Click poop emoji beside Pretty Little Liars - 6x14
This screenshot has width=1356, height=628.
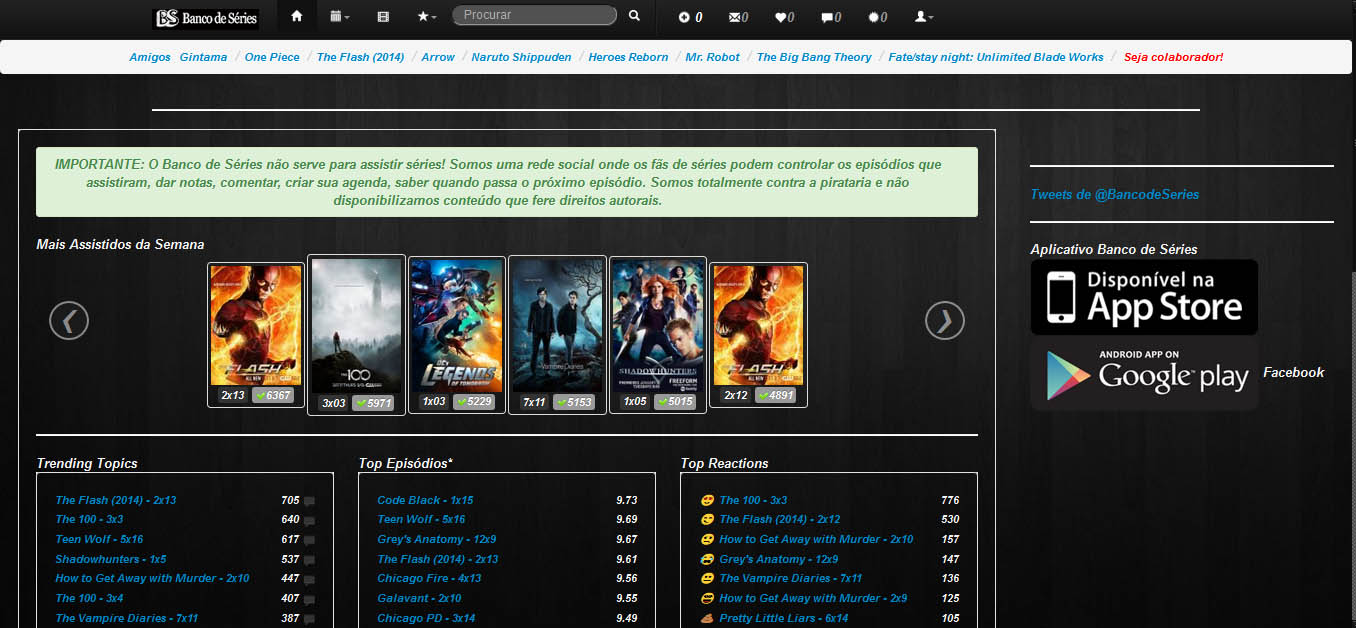(708, 618)
